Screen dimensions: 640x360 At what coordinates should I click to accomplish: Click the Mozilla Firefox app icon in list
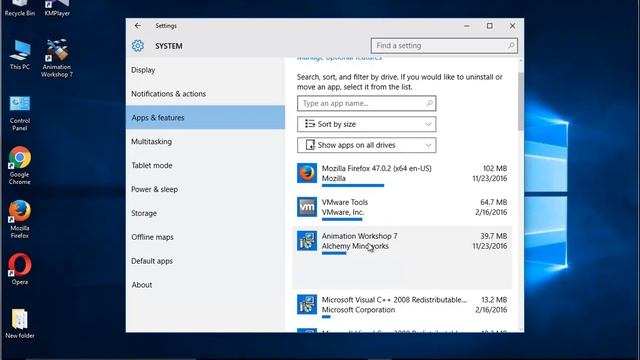click(307, 173)
